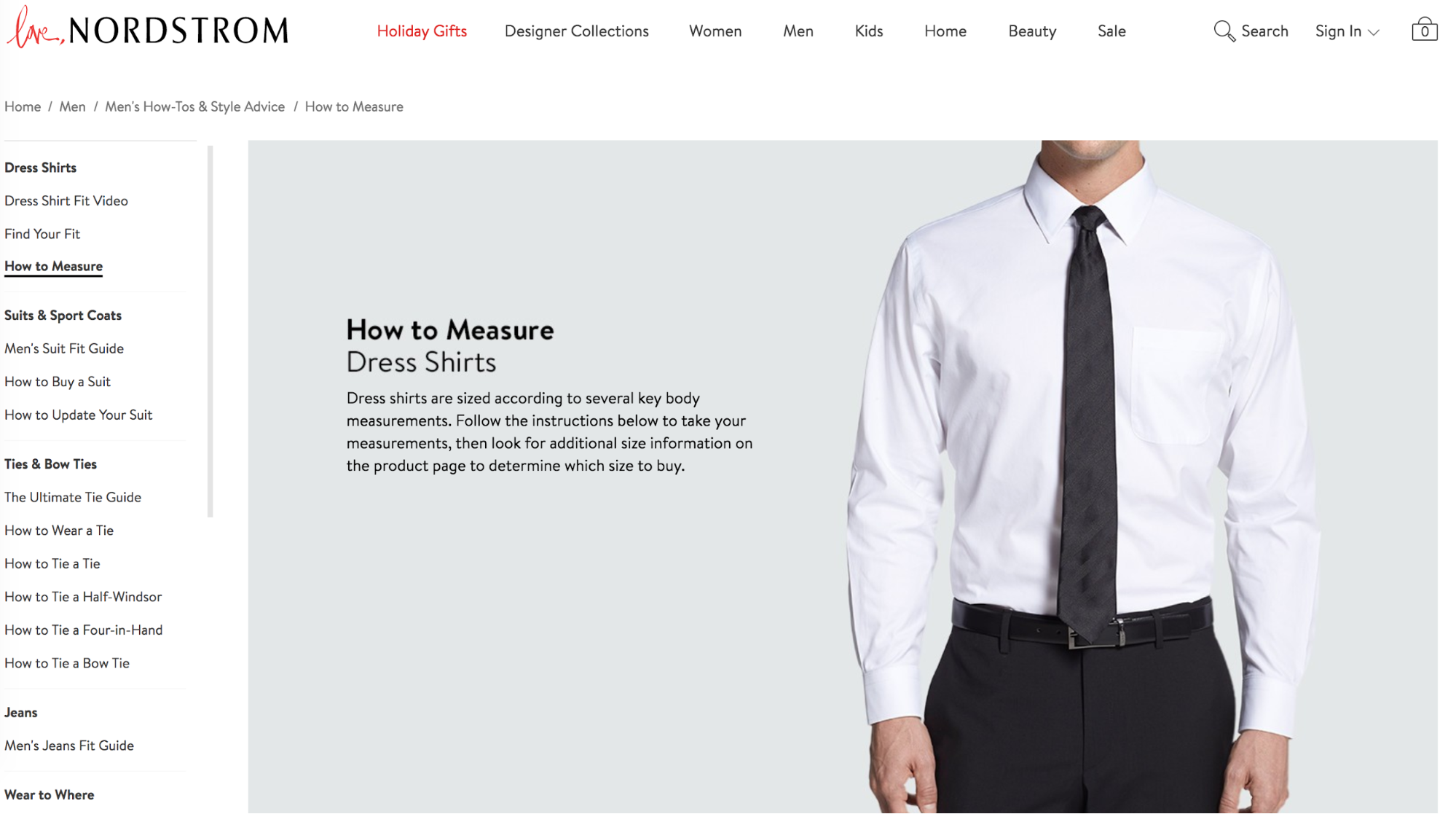Screen dimensions: 1456x814
Task: Click the How to Measure active link
Action: pos(53,266)
